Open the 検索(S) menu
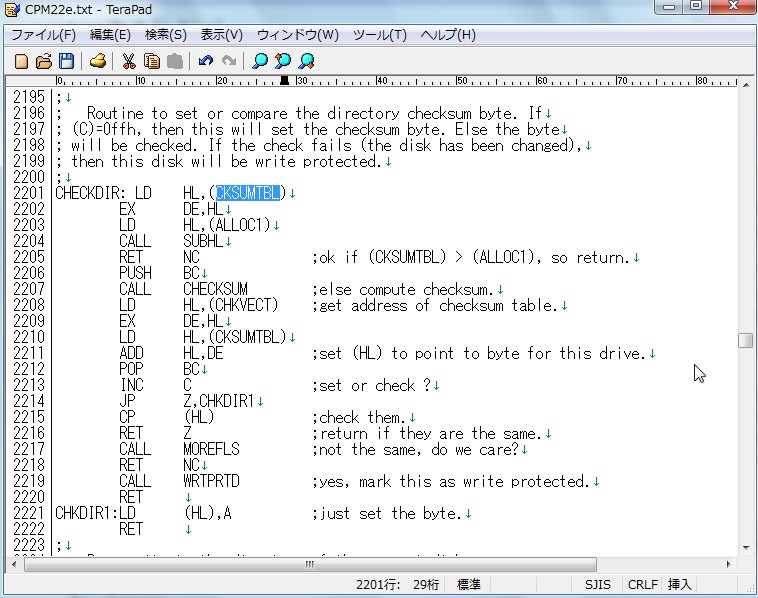The height and width of the screenshot is (598, 758). click(x=166, y=35)
